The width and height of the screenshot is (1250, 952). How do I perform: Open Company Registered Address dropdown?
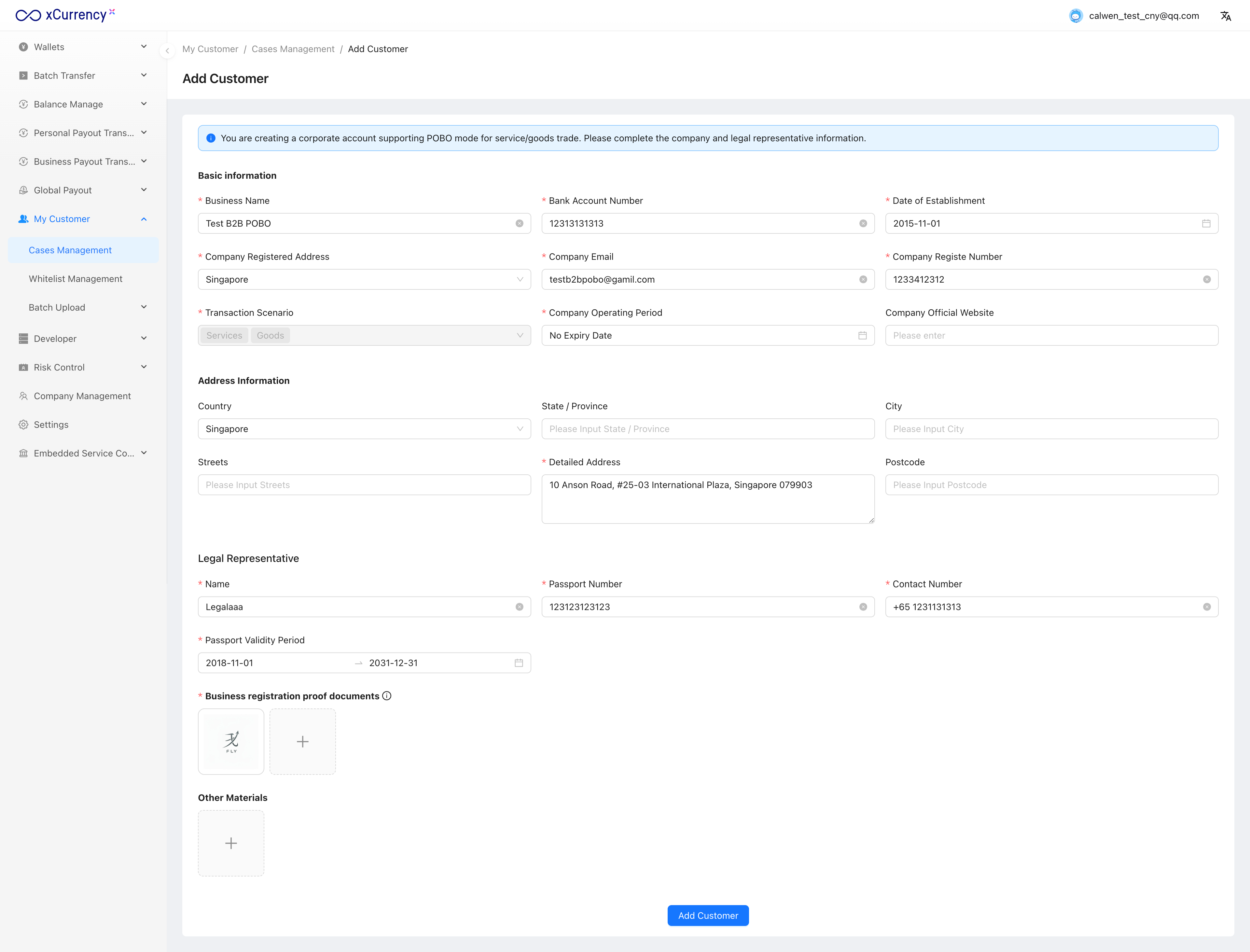pos(364,279)
